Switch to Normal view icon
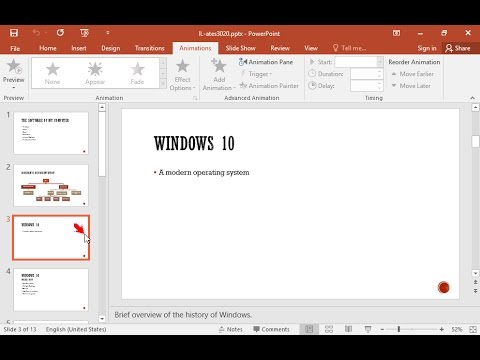 click(309, 329)
